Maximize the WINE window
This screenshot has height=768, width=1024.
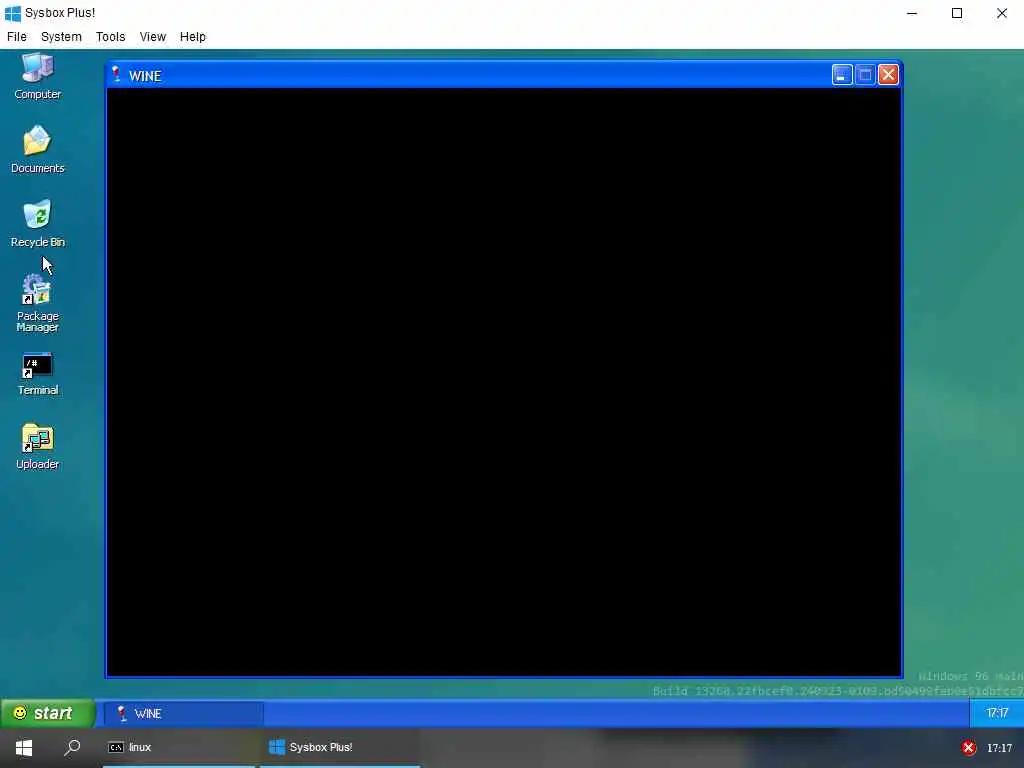[x=865, y=75]
